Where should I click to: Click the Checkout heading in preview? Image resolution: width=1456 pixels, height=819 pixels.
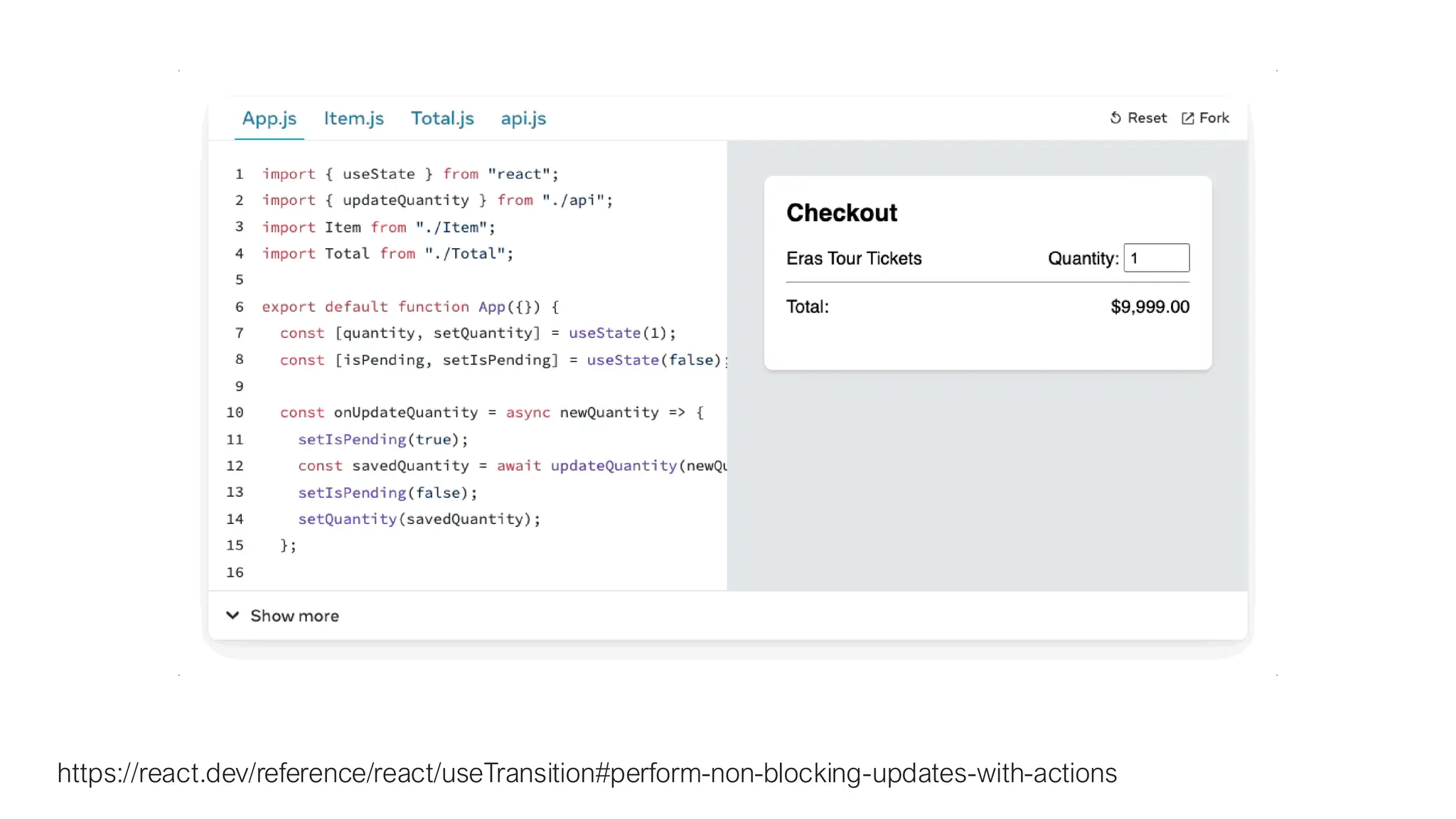pyautogui.click(x=842, y=213)
